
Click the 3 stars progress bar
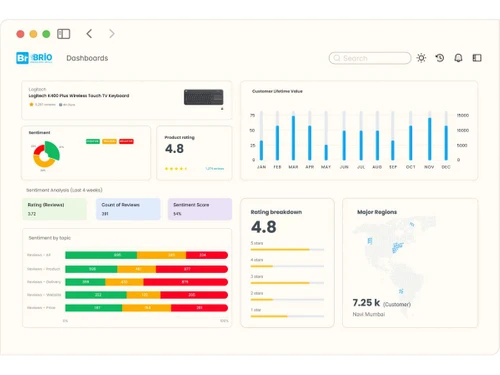click(287, 283)
